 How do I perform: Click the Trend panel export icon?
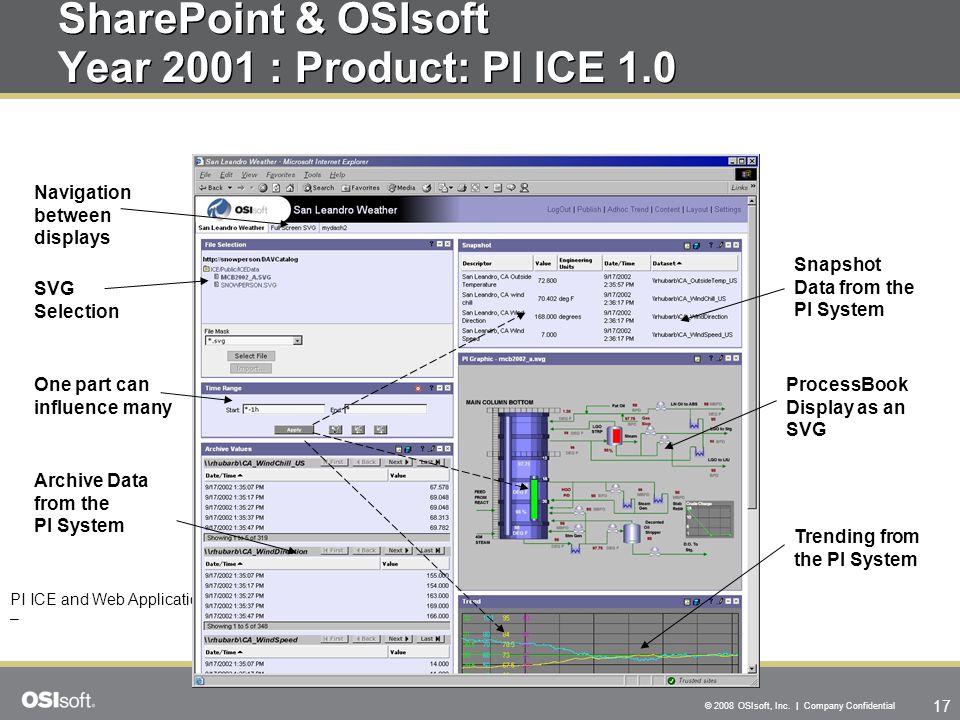(x=688, y=602)
